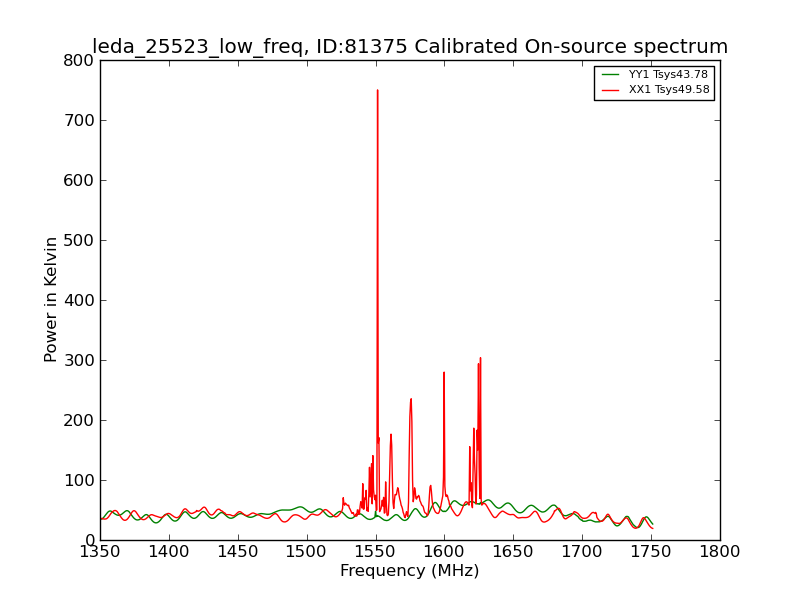Viewport: 800px width, 600px height.
Task: Click y-axis tick label 100
Action: point(79,481)
